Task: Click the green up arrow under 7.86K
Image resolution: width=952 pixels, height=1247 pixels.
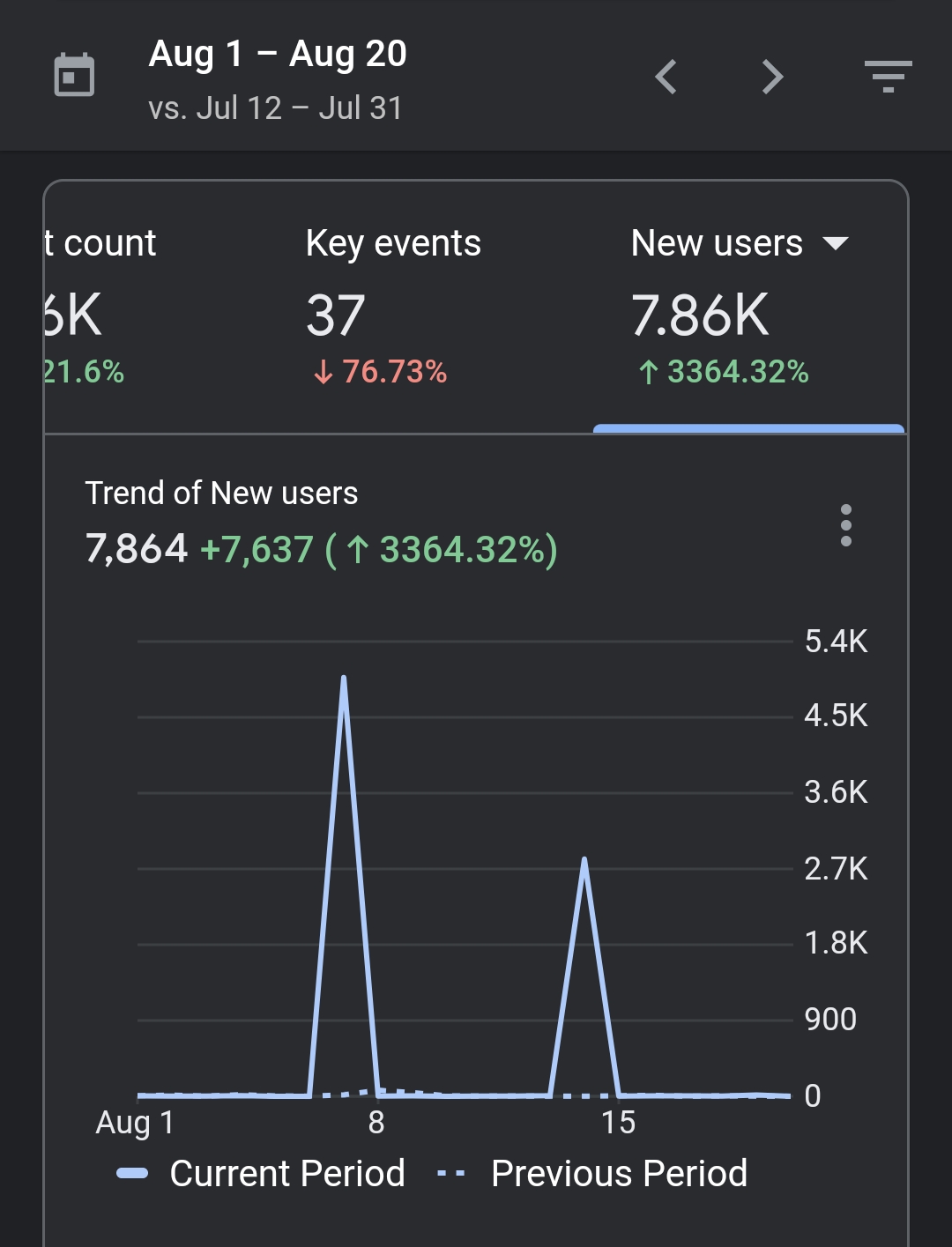Action: pyautogui.click(x=648, y=373)
